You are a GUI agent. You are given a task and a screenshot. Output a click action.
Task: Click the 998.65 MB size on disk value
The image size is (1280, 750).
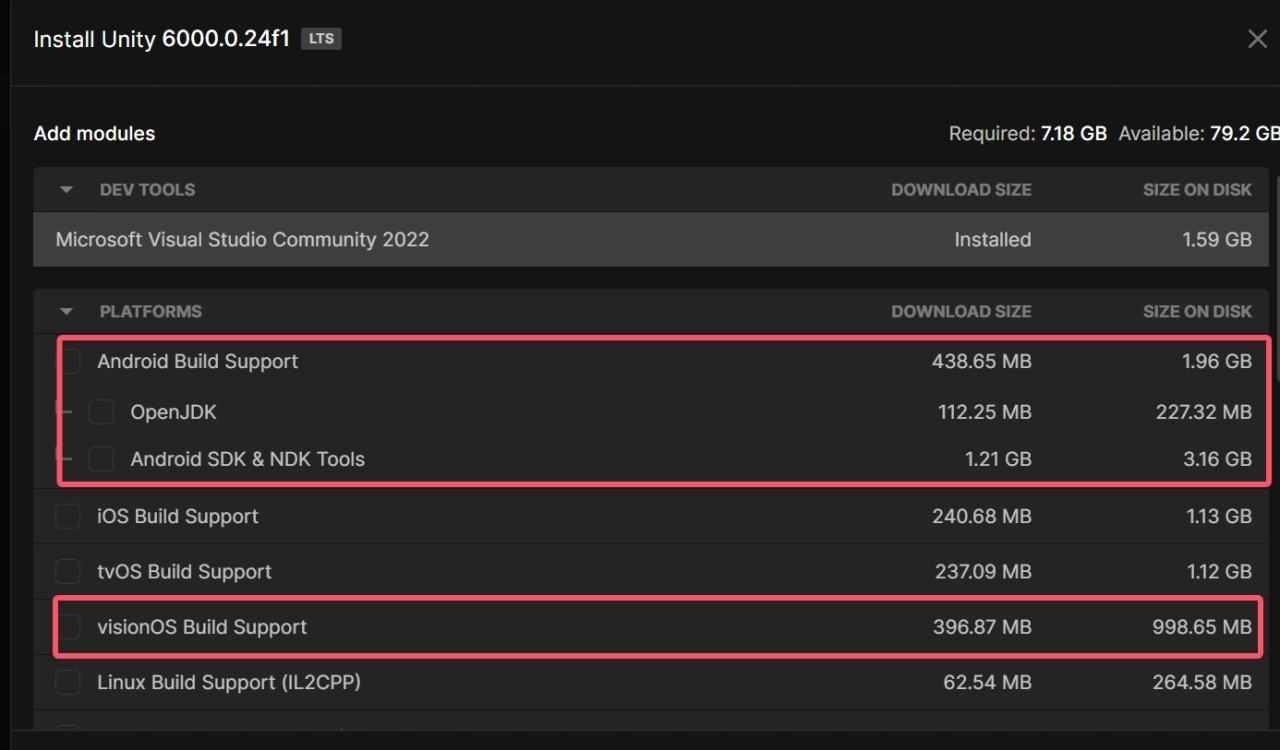[x=1201, y=627]
